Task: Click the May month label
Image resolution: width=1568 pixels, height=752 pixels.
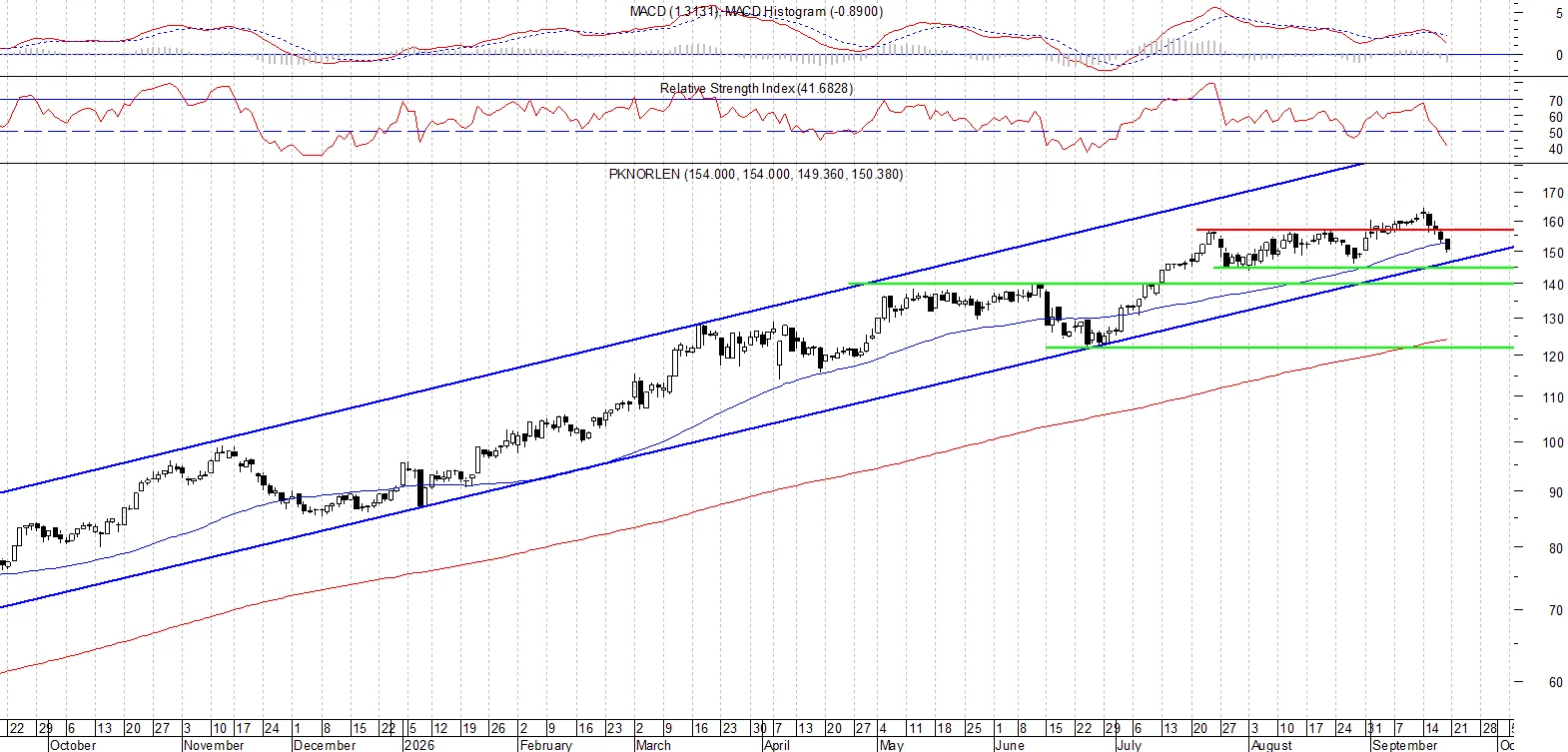Action: (x=891, y=745)
